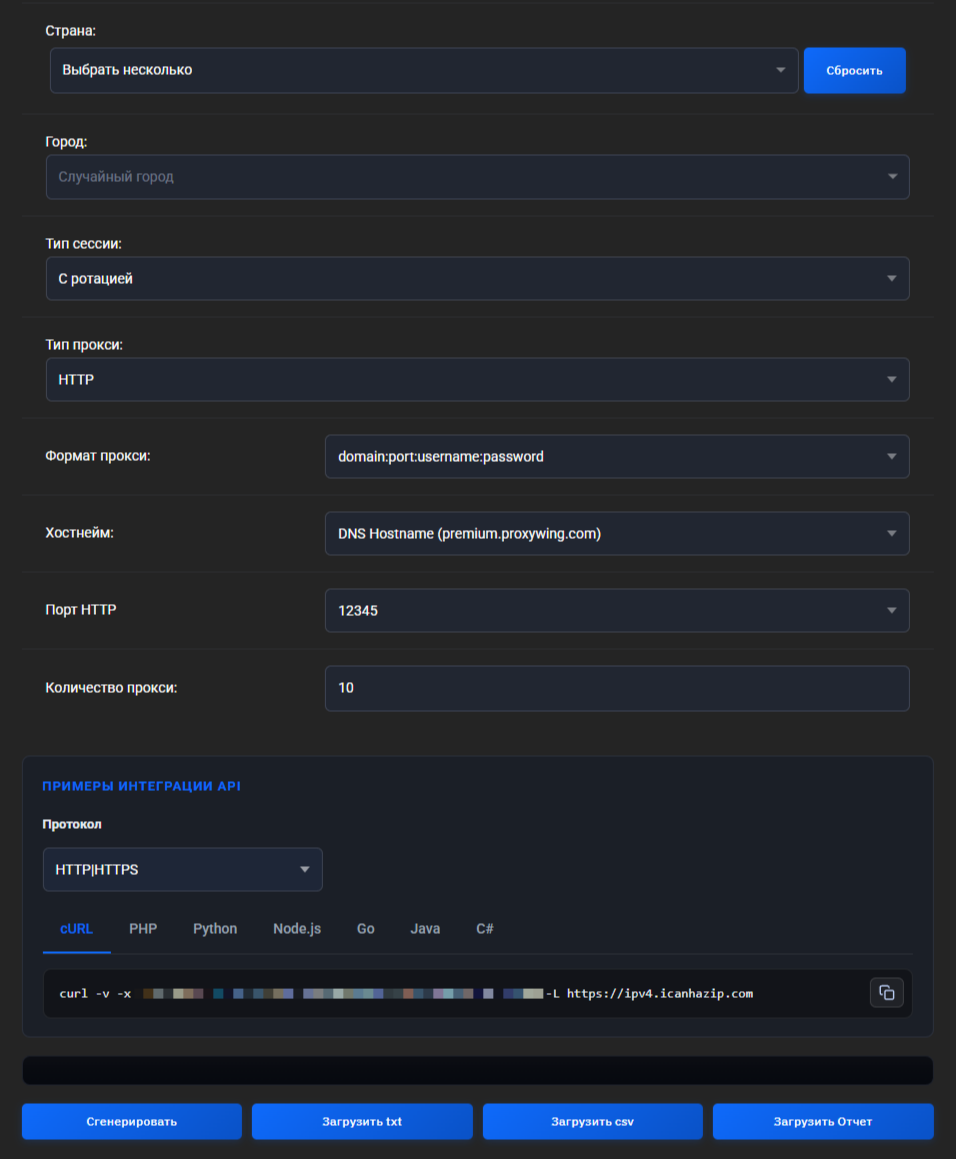Switch to the Go tab
The width and height of the screenshot is (956, 1159).
click(x=366, y=929)
